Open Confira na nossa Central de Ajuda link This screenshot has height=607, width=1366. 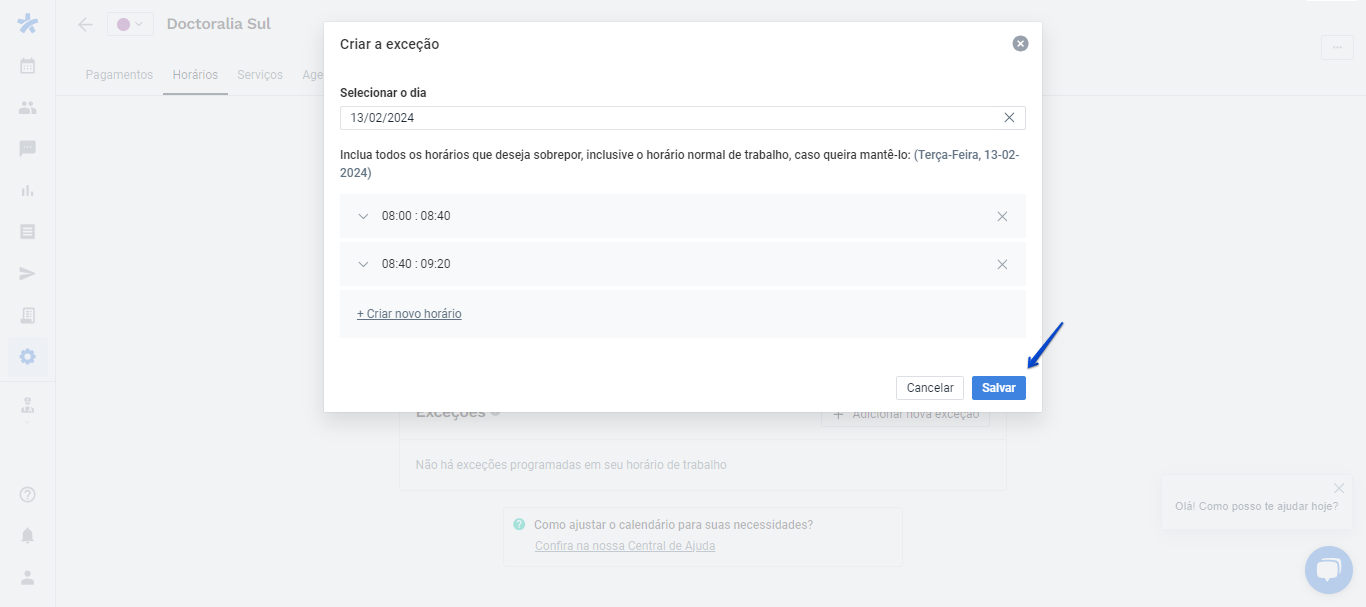point(625,546)
